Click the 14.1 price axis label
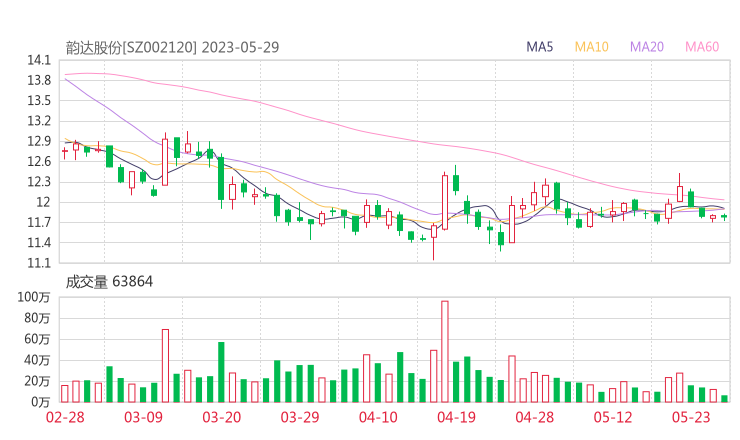 coord(39,60)
